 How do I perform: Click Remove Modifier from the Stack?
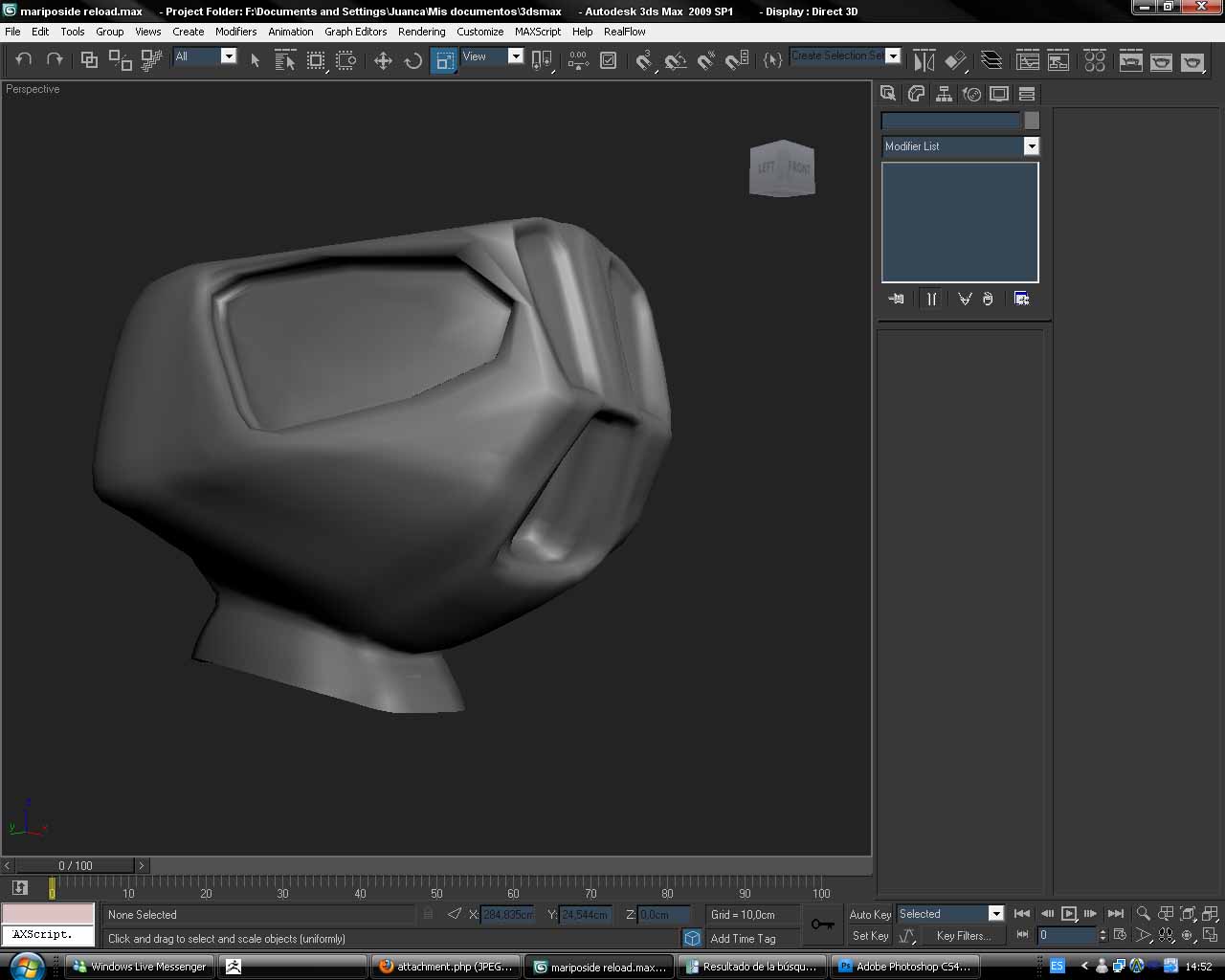[x=988, y=299]
